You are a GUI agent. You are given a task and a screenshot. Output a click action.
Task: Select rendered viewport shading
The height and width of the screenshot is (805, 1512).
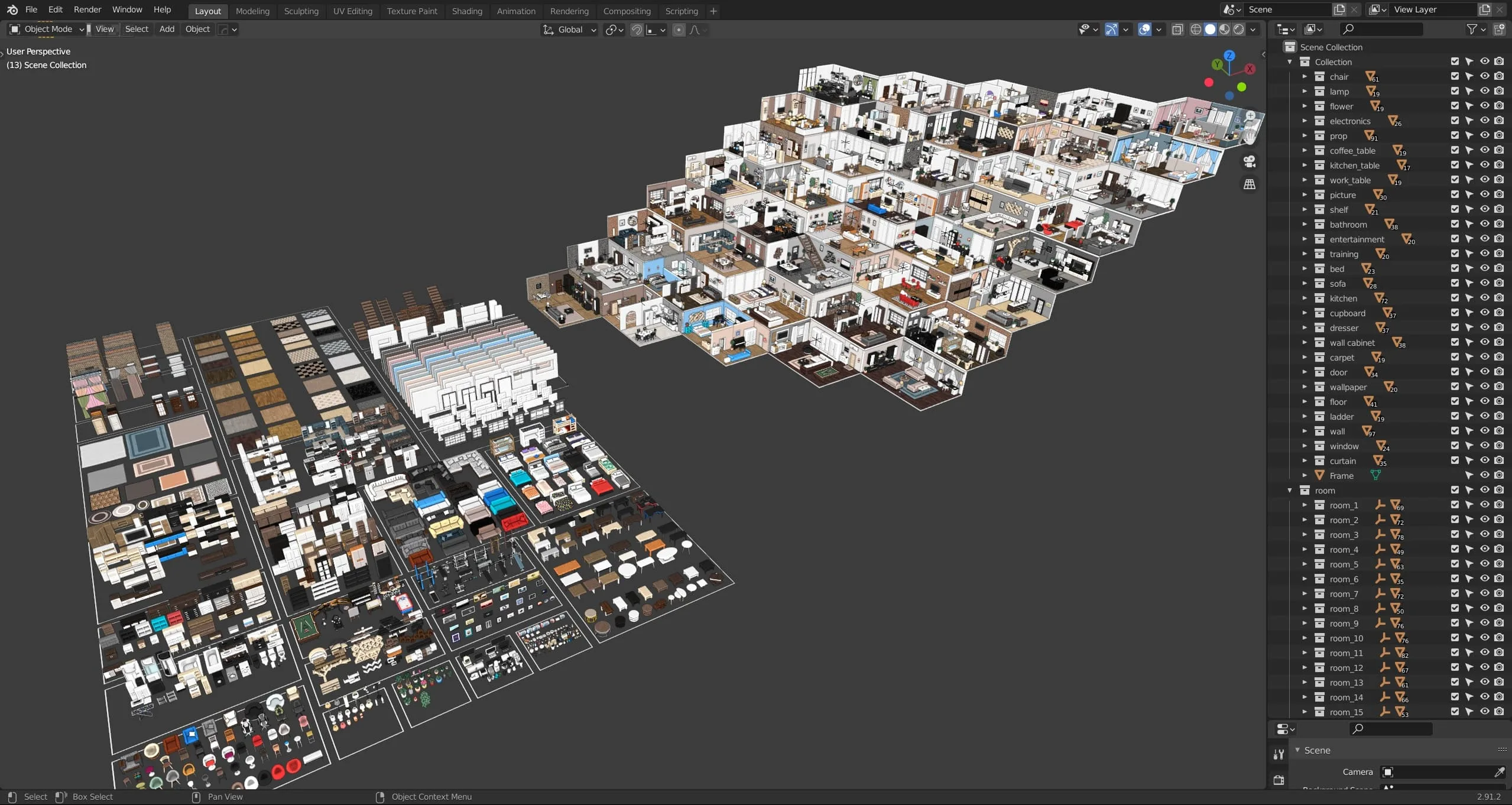pyautogui.click(x=1238, y=30)
